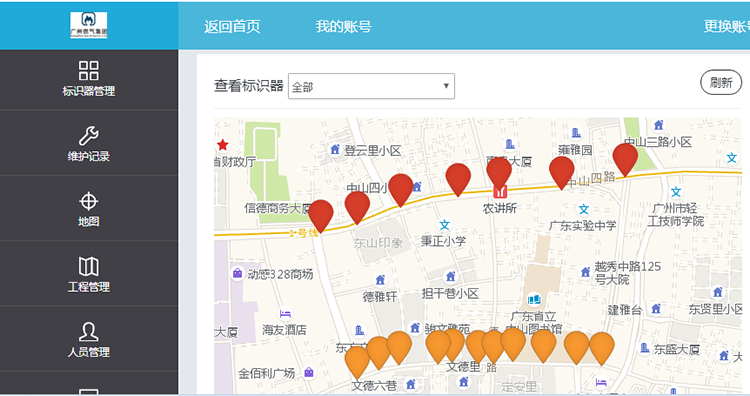Click red marker near 中山三路小区

[x=625, y=159]
